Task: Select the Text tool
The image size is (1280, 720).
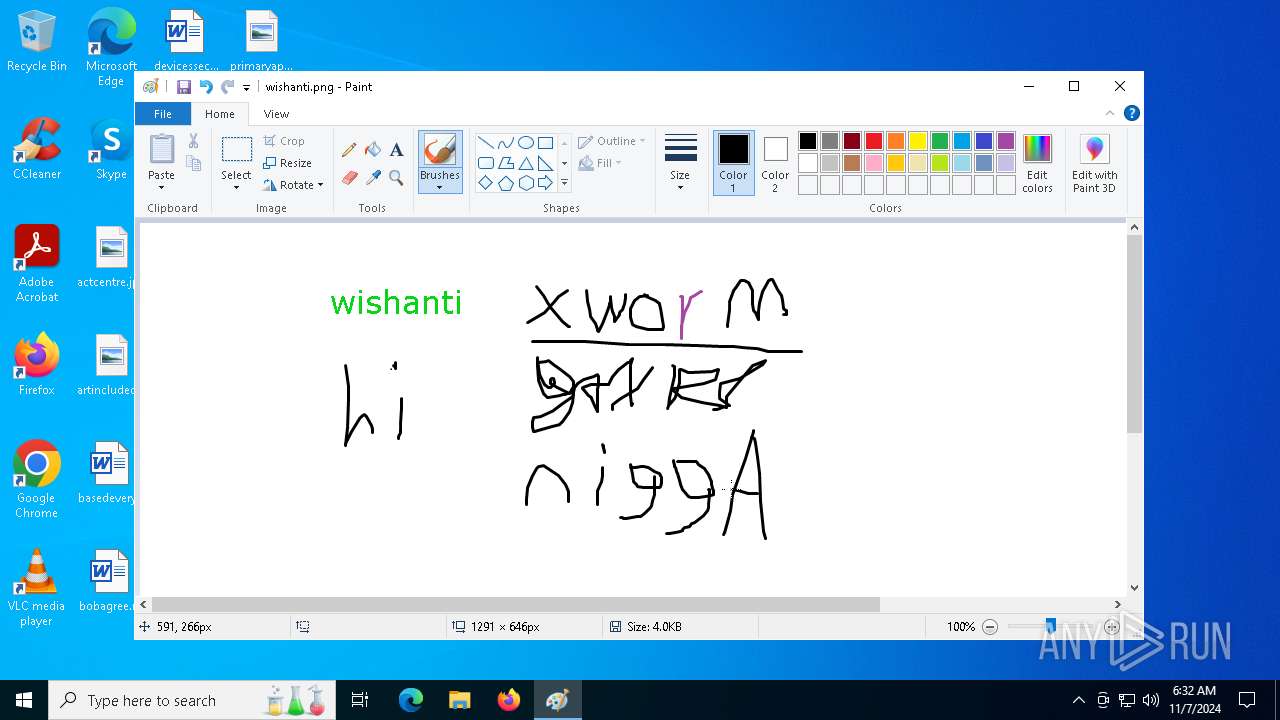Action: click(397, 150)
